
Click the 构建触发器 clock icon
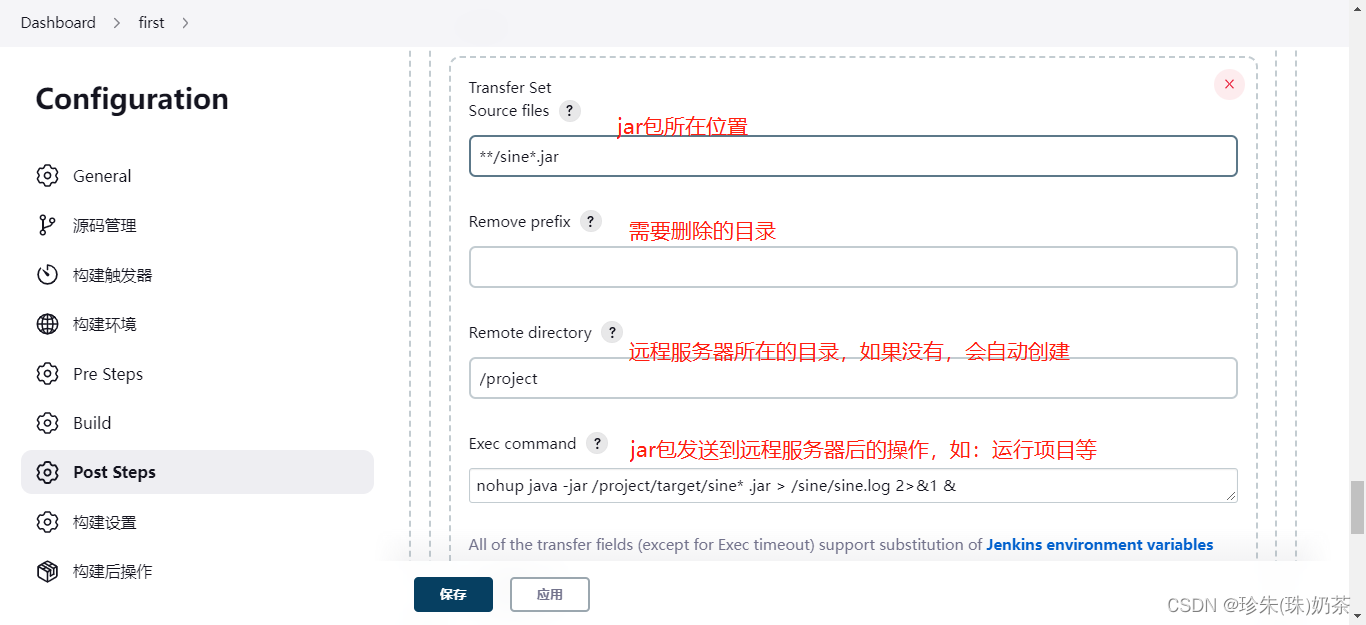point(47,275)
